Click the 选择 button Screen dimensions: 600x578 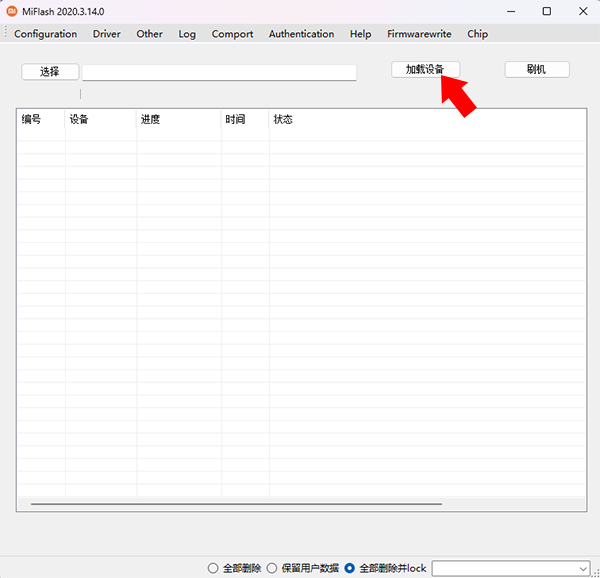click(x=50, y=72)
